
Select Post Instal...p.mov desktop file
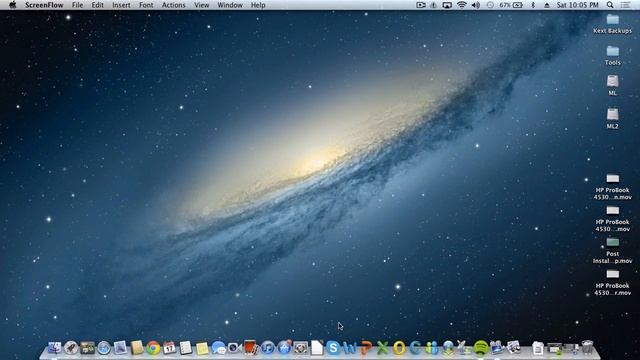coord(612,251)
